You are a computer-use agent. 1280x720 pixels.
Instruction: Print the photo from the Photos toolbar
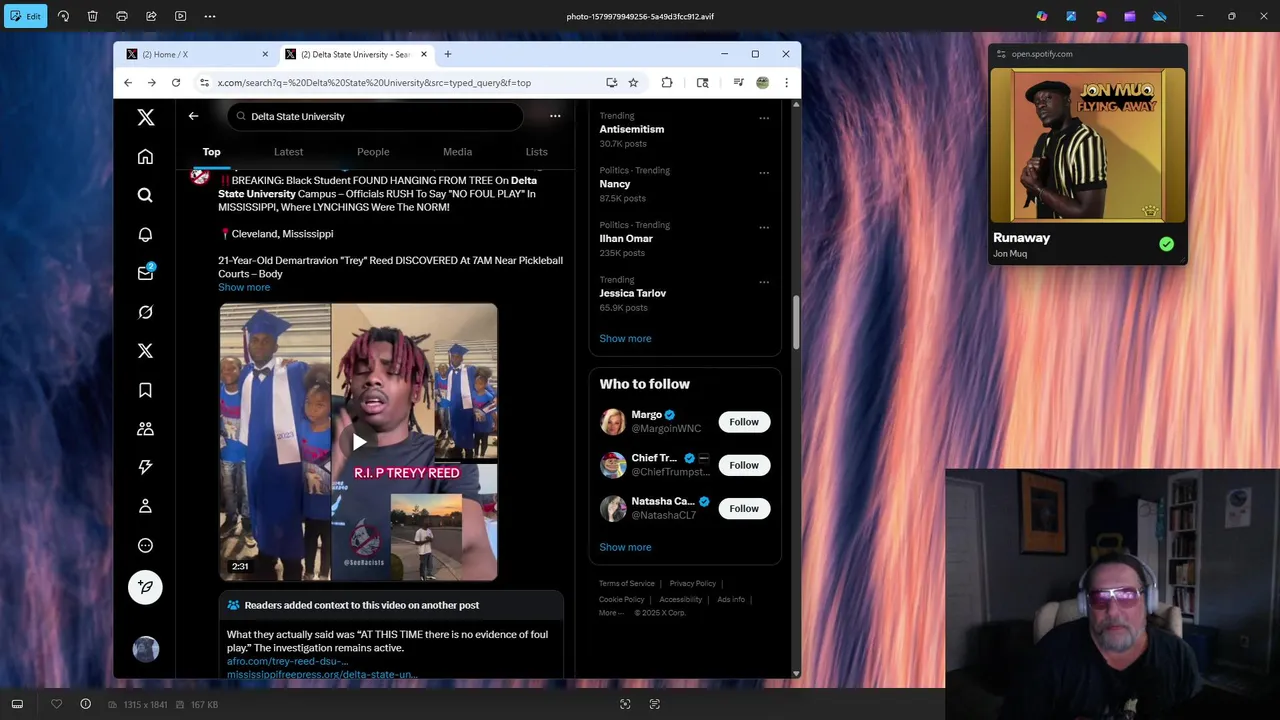point(122,16)
